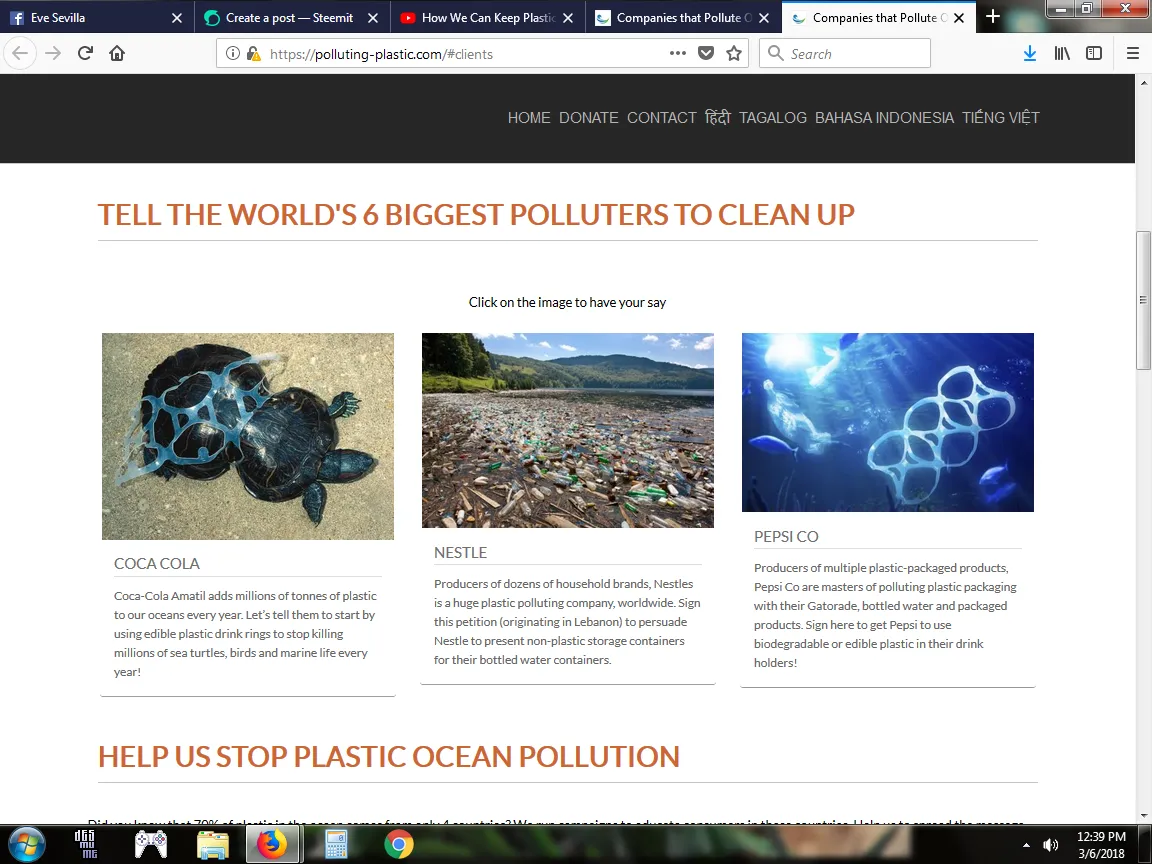
Task: Click the scrollbar down arrow
Action: 1143,816
